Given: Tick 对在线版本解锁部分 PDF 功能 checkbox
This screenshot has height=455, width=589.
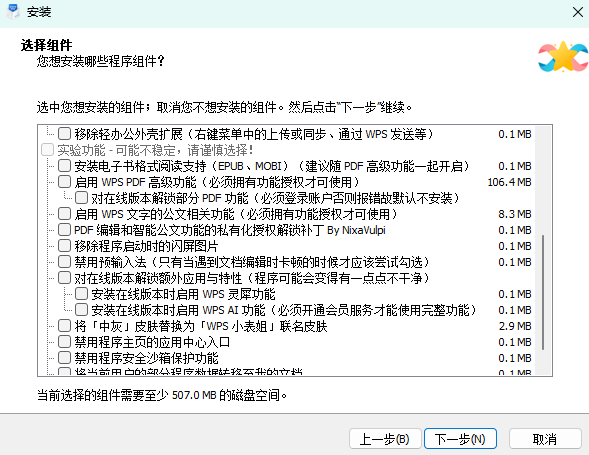Looking at the screenshot, I should (81, 198).
